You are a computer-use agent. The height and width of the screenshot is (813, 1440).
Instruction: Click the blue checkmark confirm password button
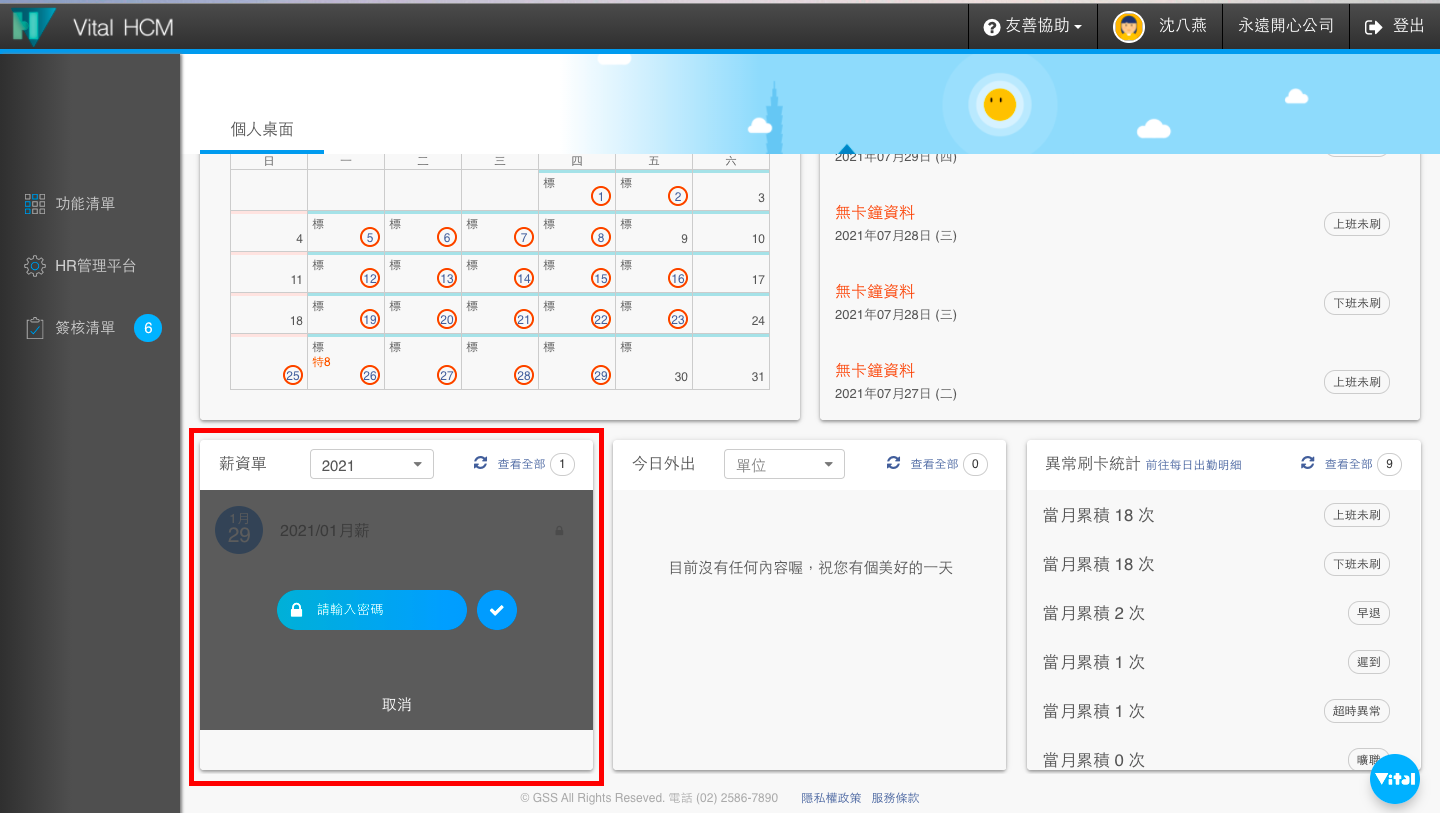497,610
